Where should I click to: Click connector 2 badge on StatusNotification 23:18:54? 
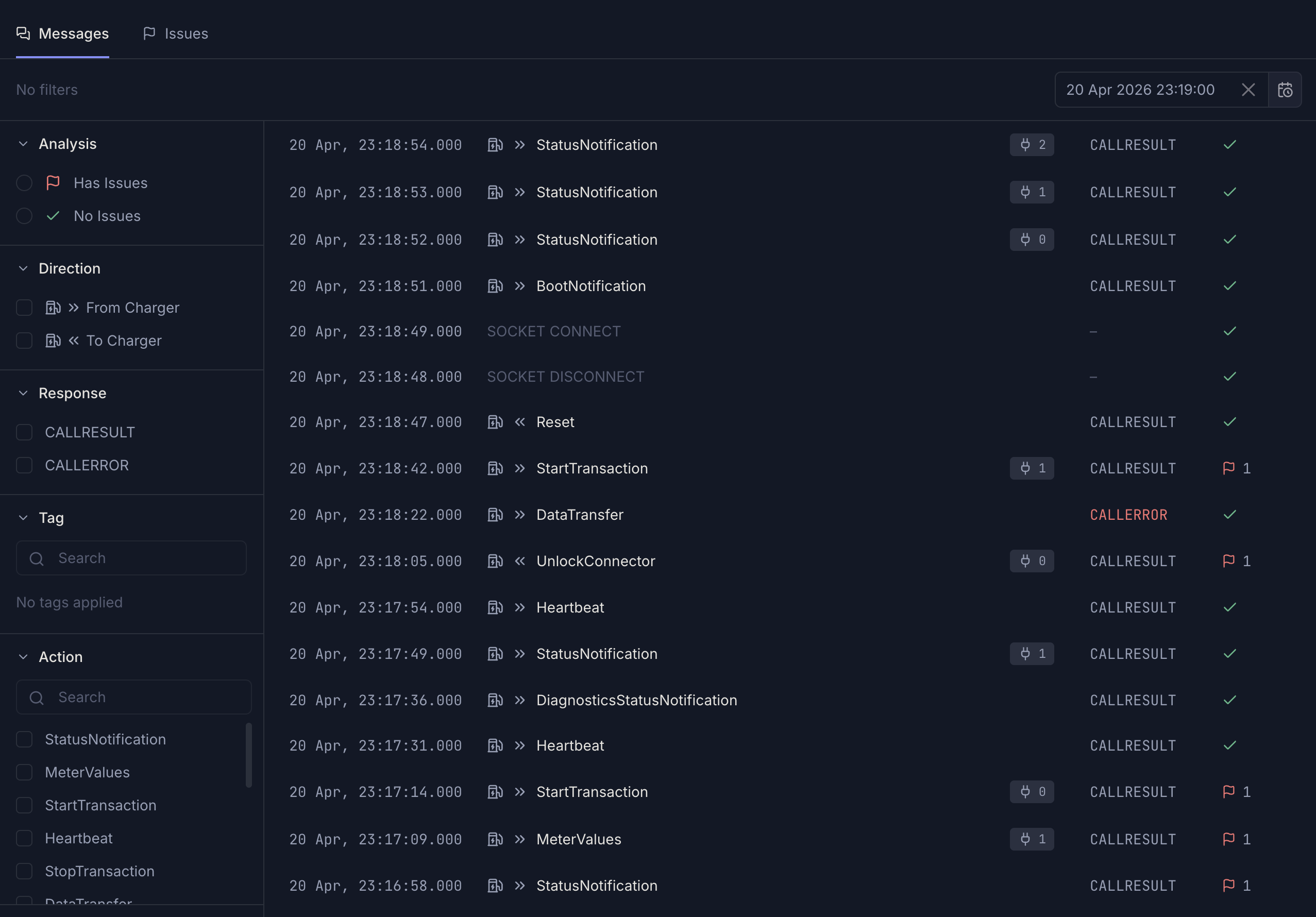coord(1032,144)
